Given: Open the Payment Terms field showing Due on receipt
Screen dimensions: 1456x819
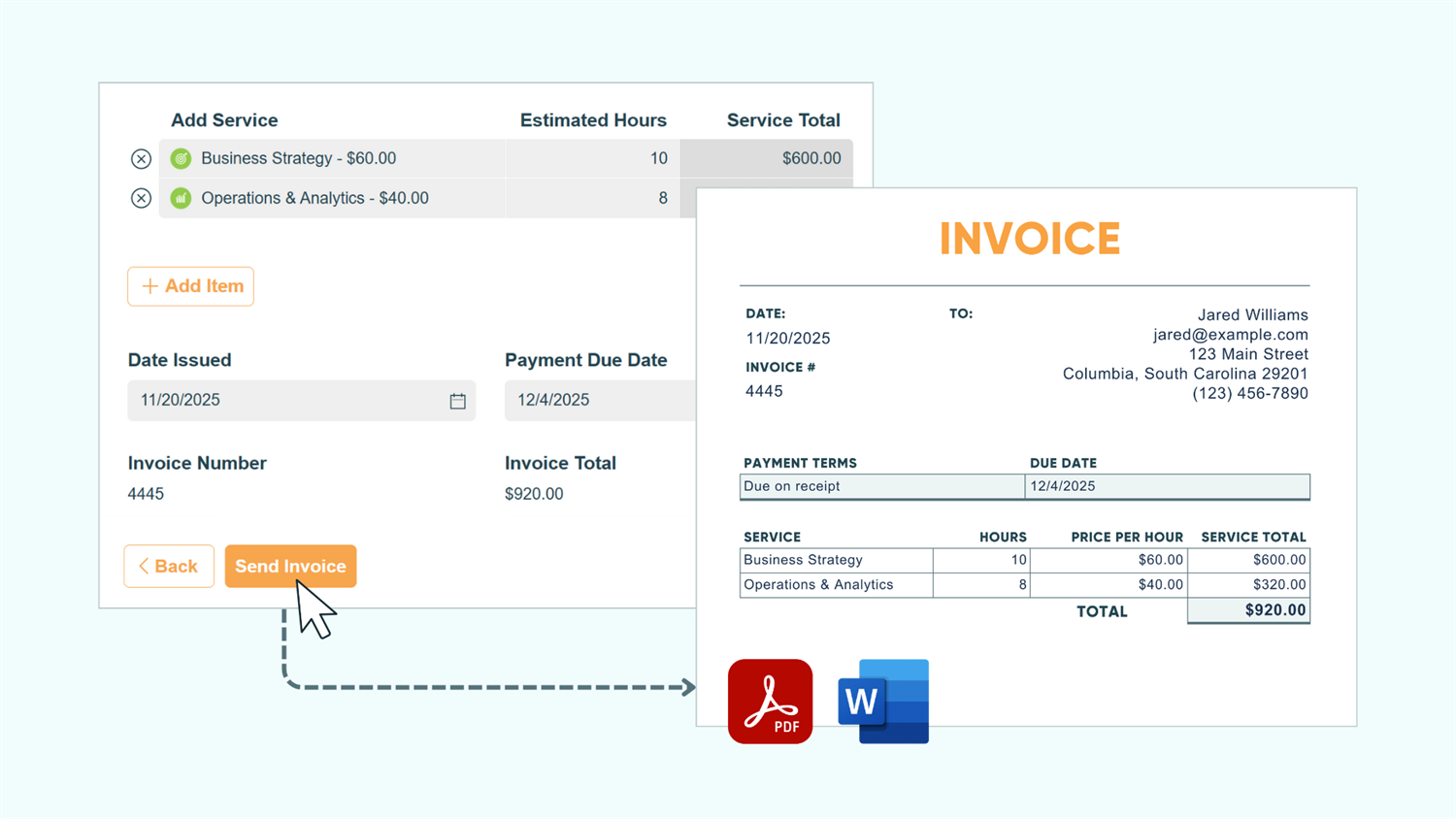Looking at the screenshot, I should [881, 486].
